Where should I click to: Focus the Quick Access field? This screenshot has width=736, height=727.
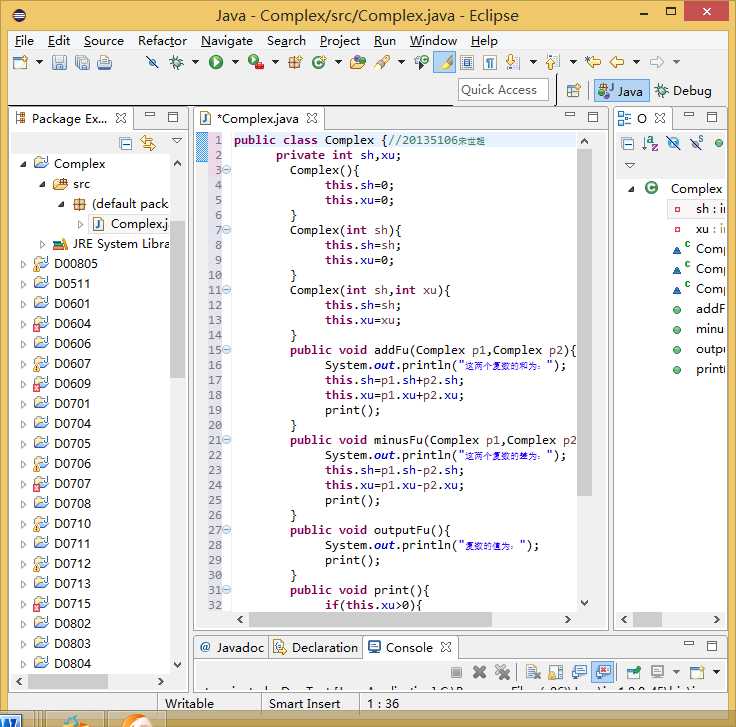[503, 90]
